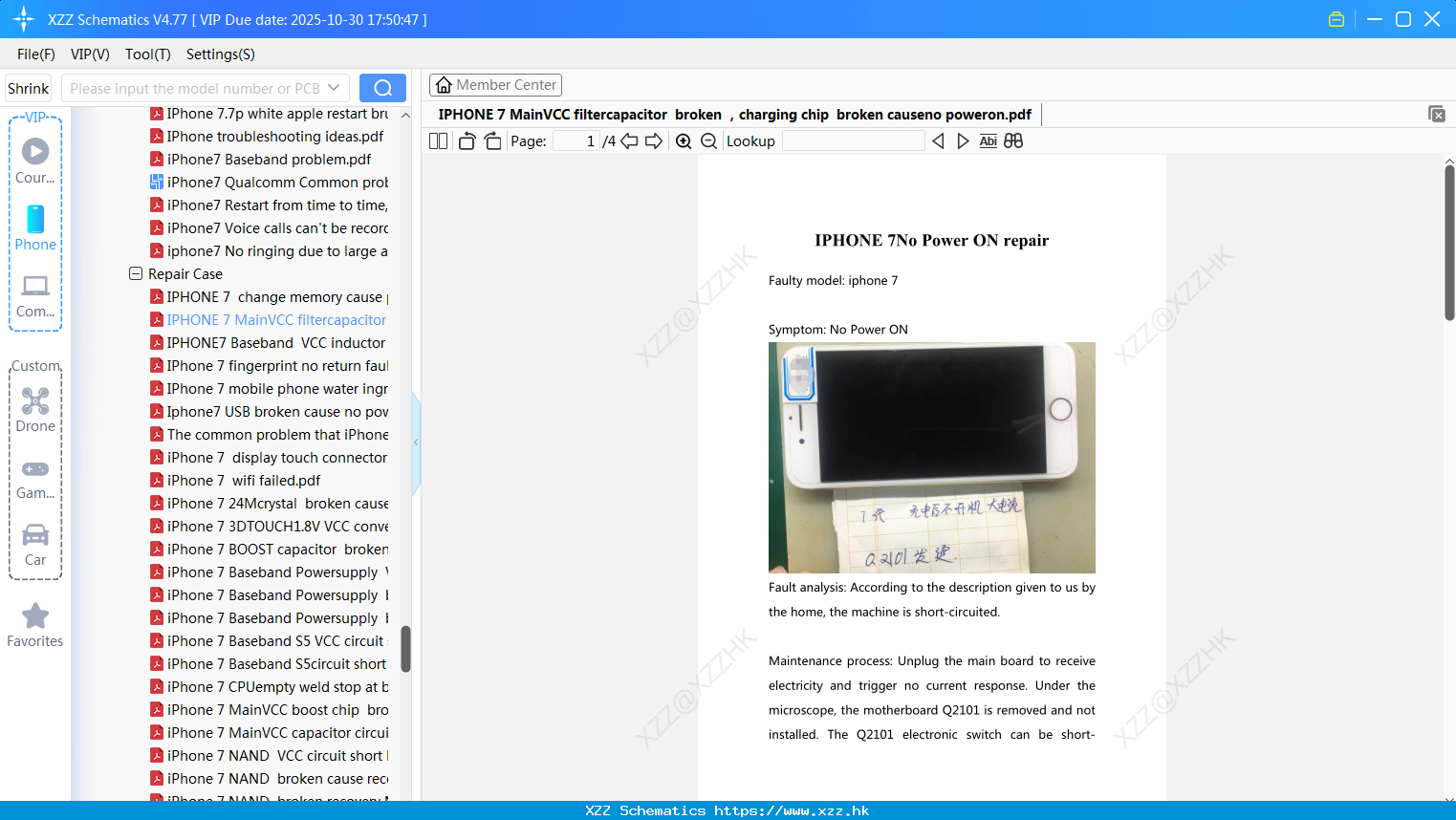The width and height of the screenshot is (1456, 820).
Task: Open the model number dropdown arrow
Action: [x=334, y=88]
